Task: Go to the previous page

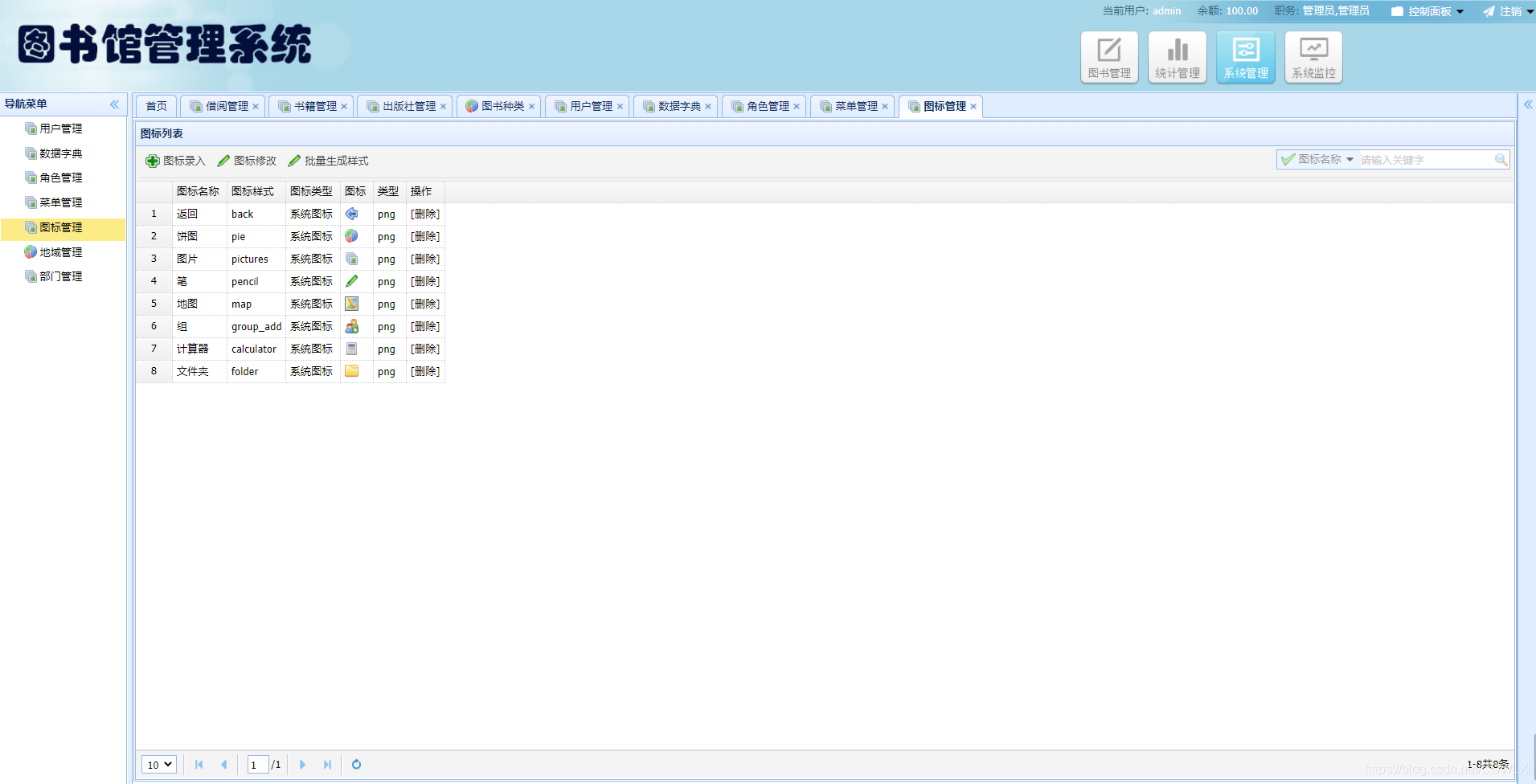Action: [223, 765]
